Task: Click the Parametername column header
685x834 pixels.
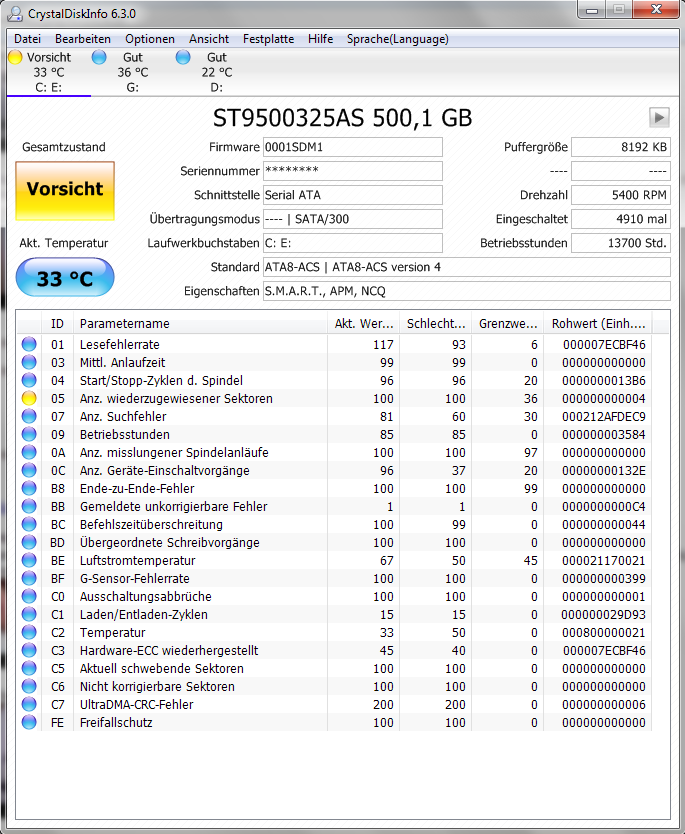Action: point(200,323)
